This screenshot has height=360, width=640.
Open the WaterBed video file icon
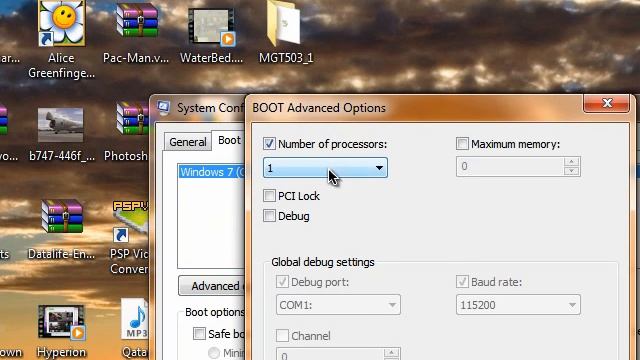(x=211, y=27)
